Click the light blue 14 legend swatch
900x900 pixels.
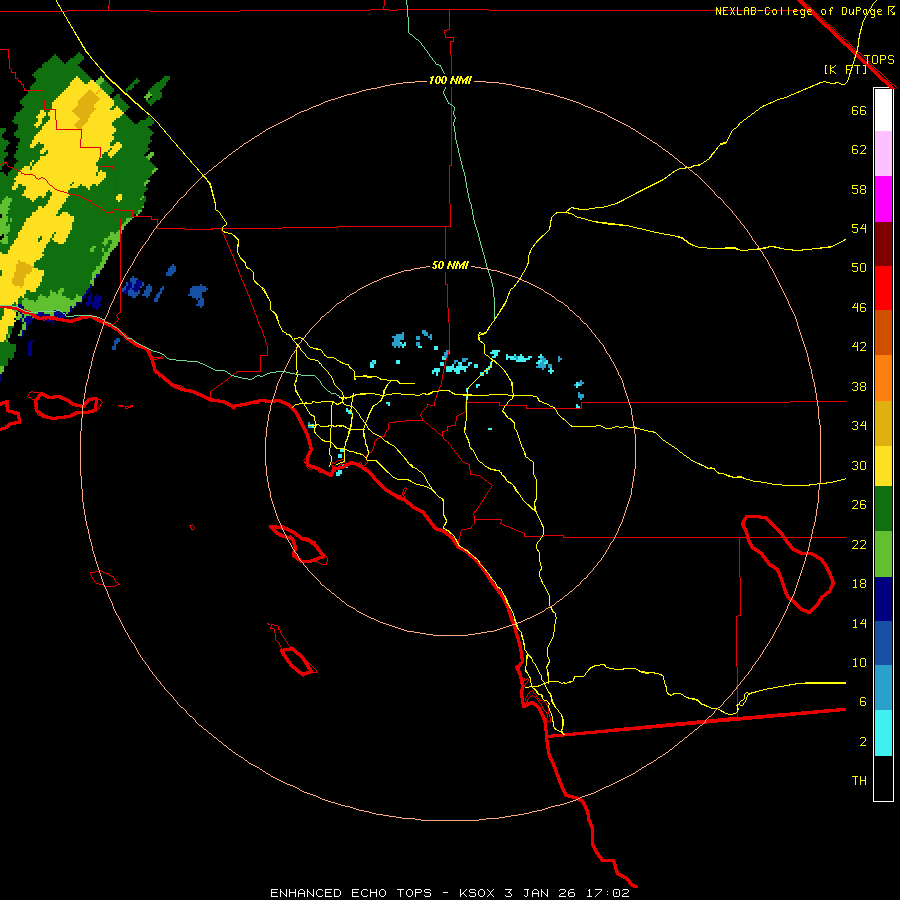[x=883, y=688]
